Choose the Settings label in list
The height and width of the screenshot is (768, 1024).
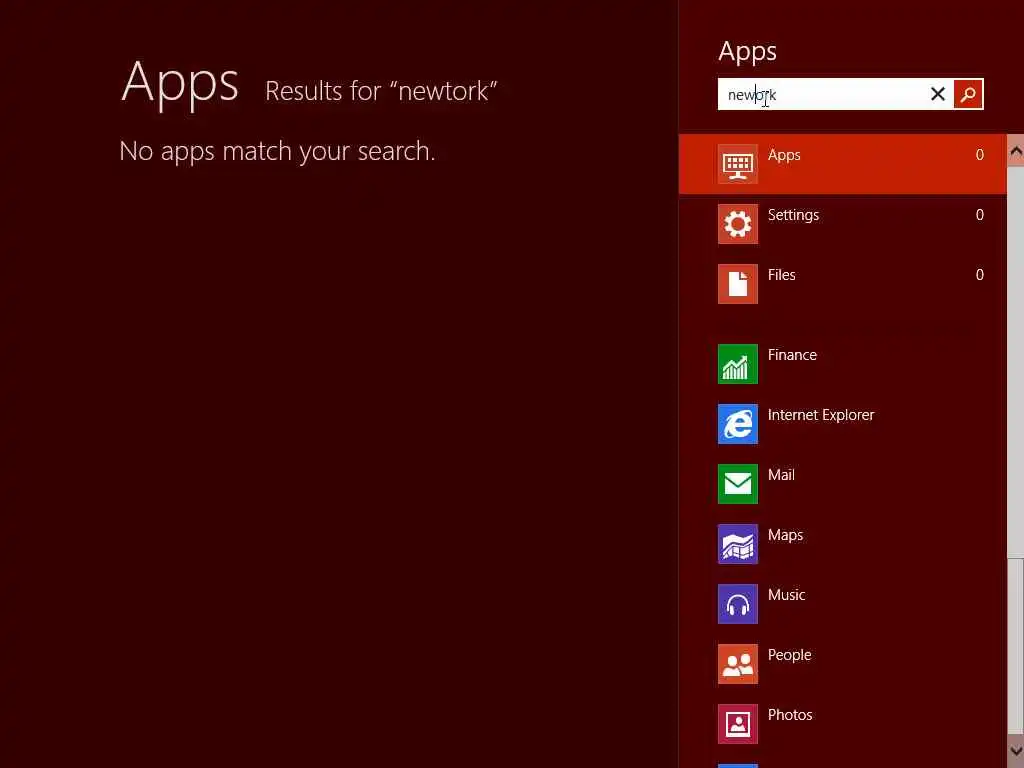pyautogui.click(x=793, y=216)
